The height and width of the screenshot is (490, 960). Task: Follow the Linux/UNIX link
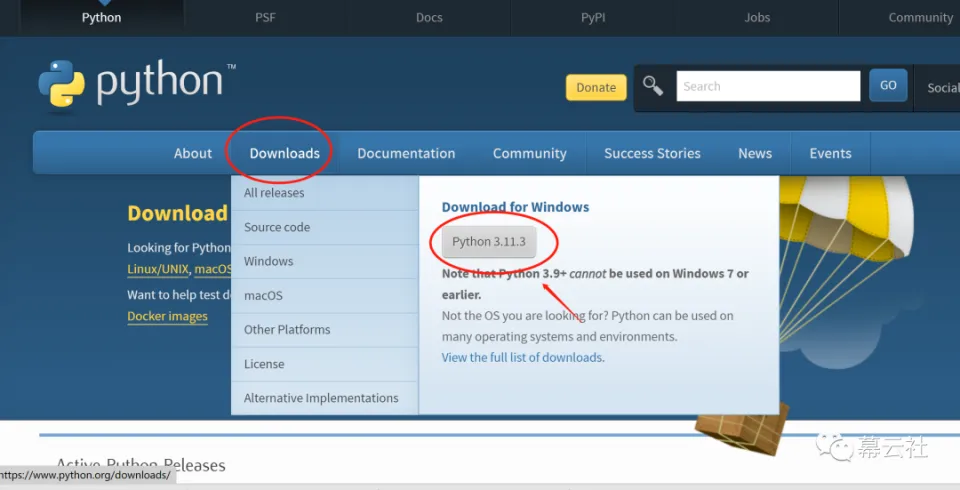[x=158, y=270]
